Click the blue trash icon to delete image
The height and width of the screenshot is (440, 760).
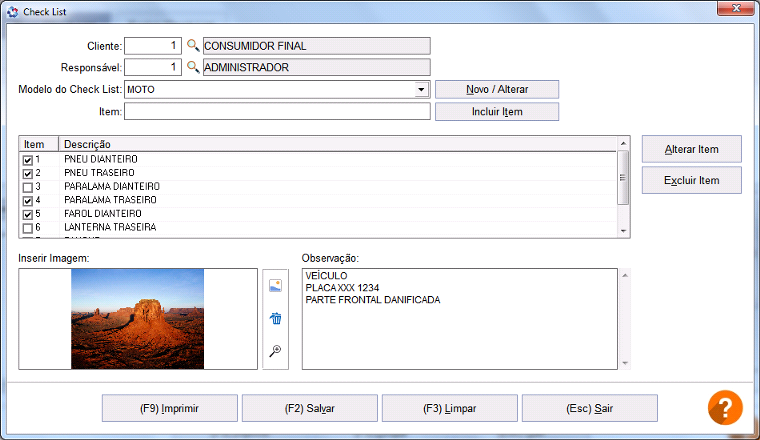(x=275, y=318)
